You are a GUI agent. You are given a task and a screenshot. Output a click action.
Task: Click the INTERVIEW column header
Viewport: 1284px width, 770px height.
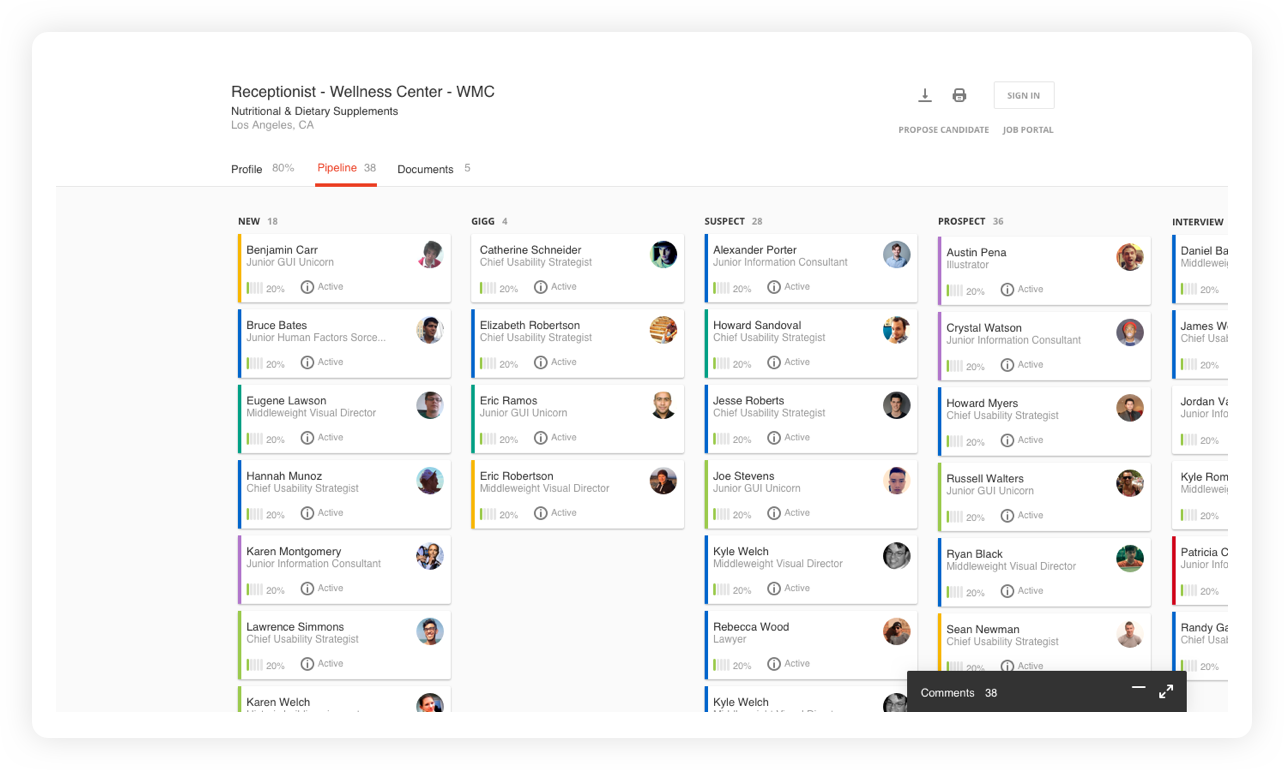pos(1198,222)
